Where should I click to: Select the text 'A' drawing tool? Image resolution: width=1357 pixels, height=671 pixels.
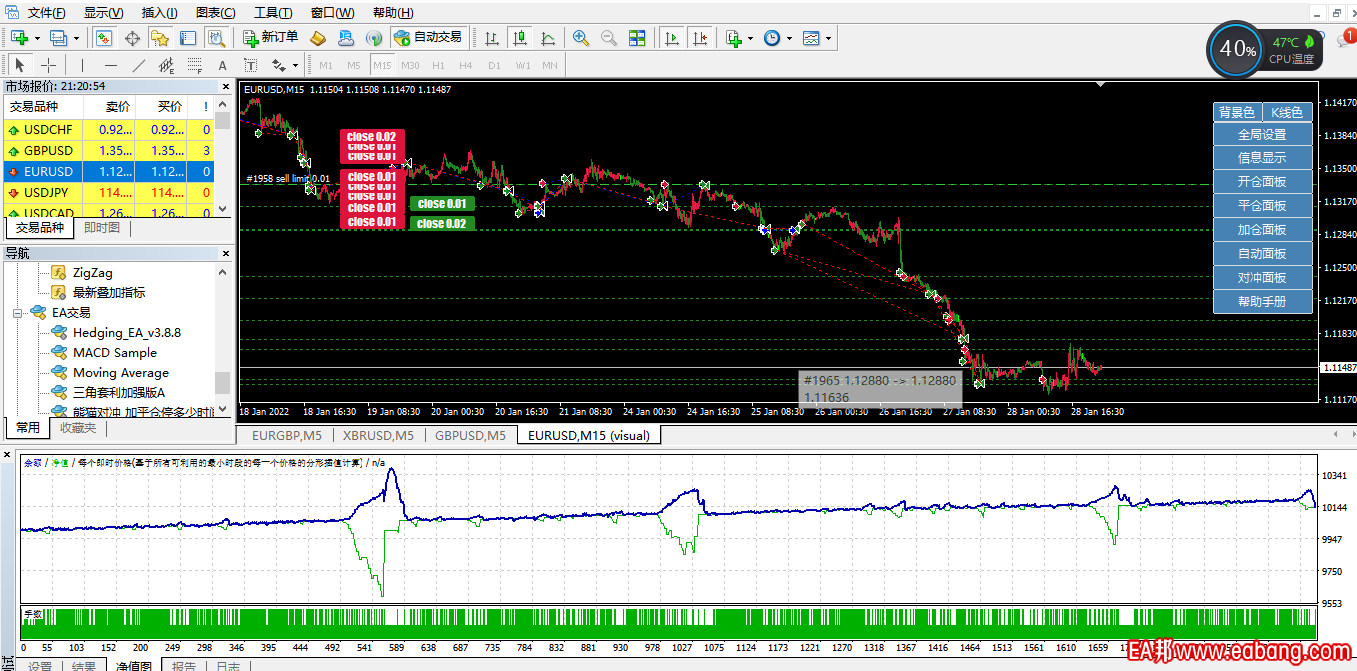[223, 65]
